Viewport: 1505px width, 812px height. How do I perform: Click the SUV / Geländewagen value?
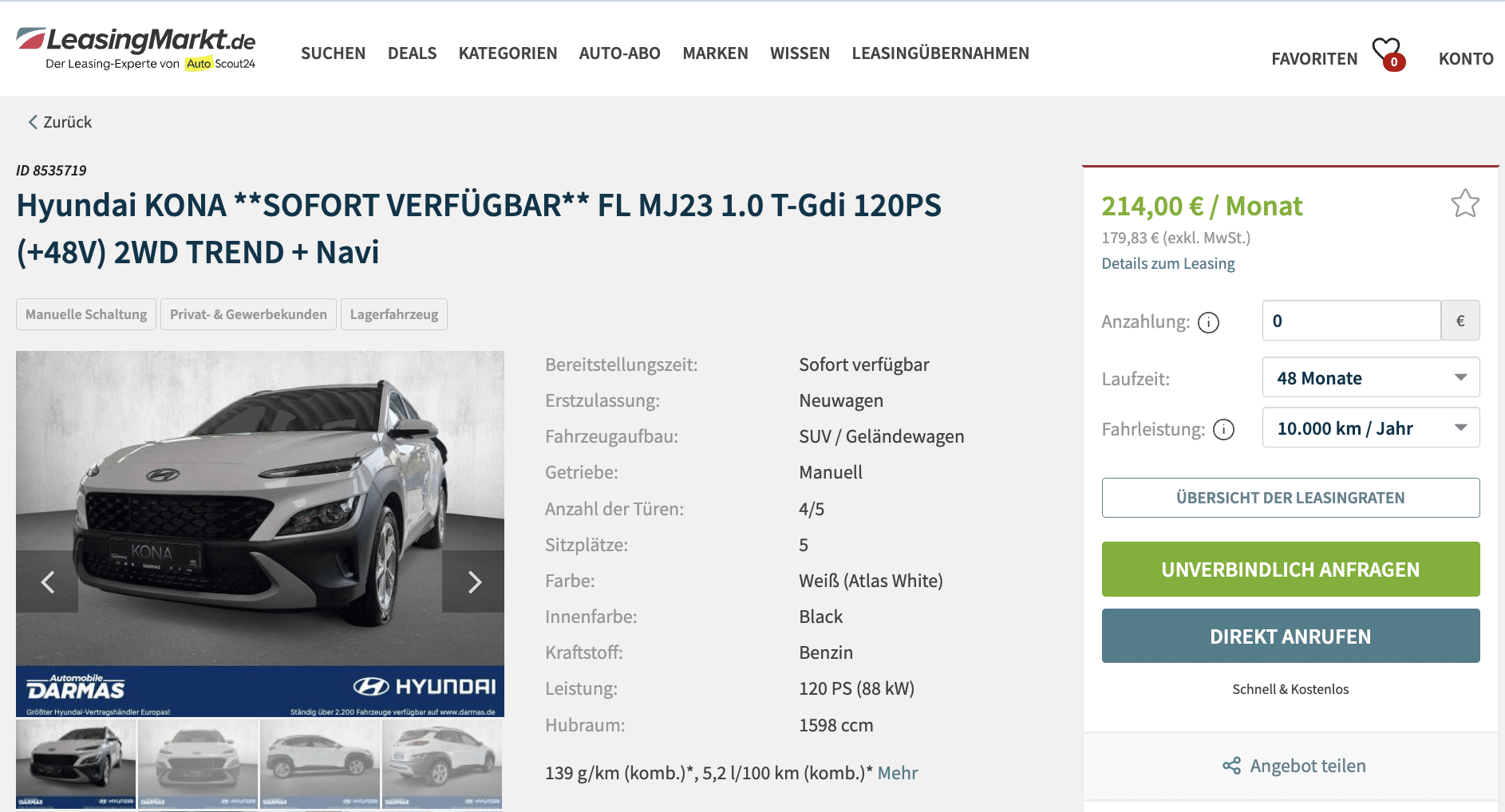point(882,436)
